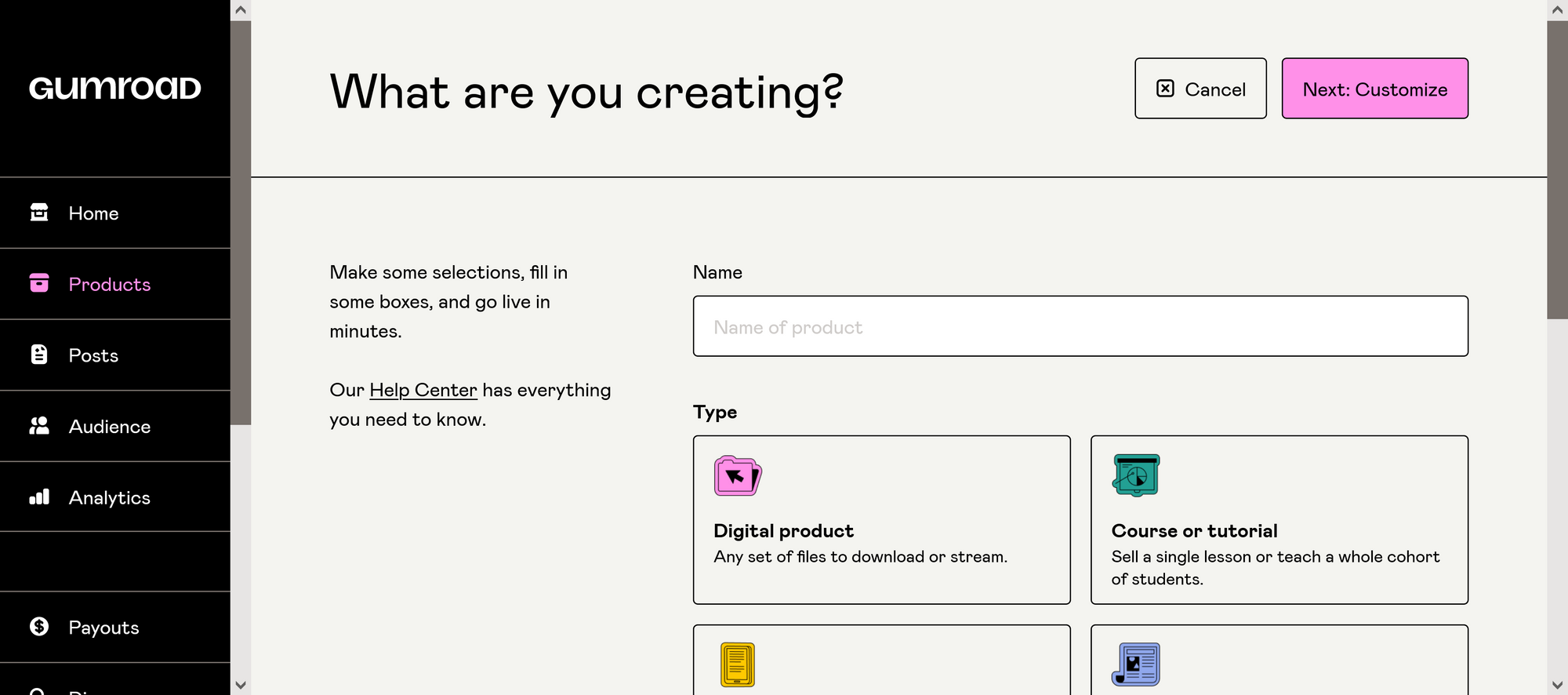Click the Analytics bar chart icon in the sidebar
Viewport: 1568px width, 695px height.
click(39, 497)
